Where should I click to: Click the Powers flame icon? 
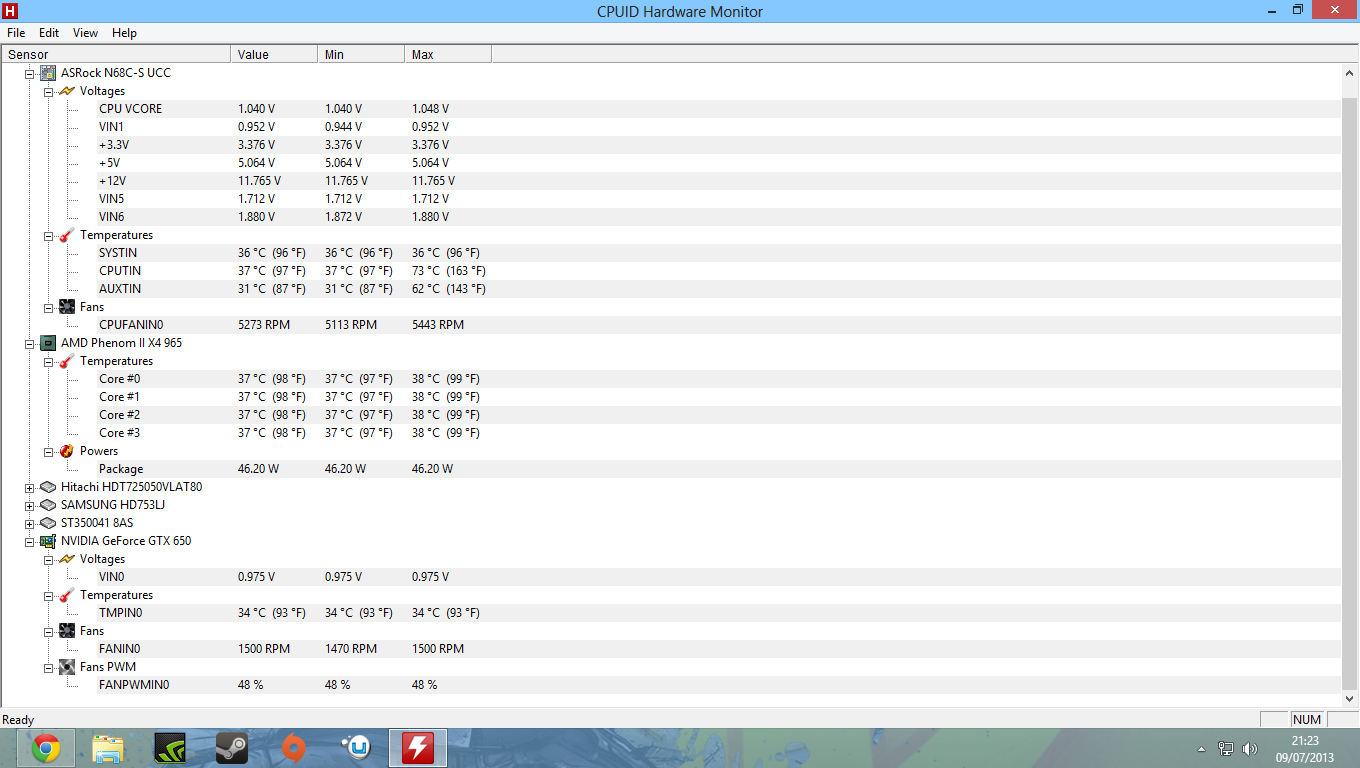click(67, 451)
